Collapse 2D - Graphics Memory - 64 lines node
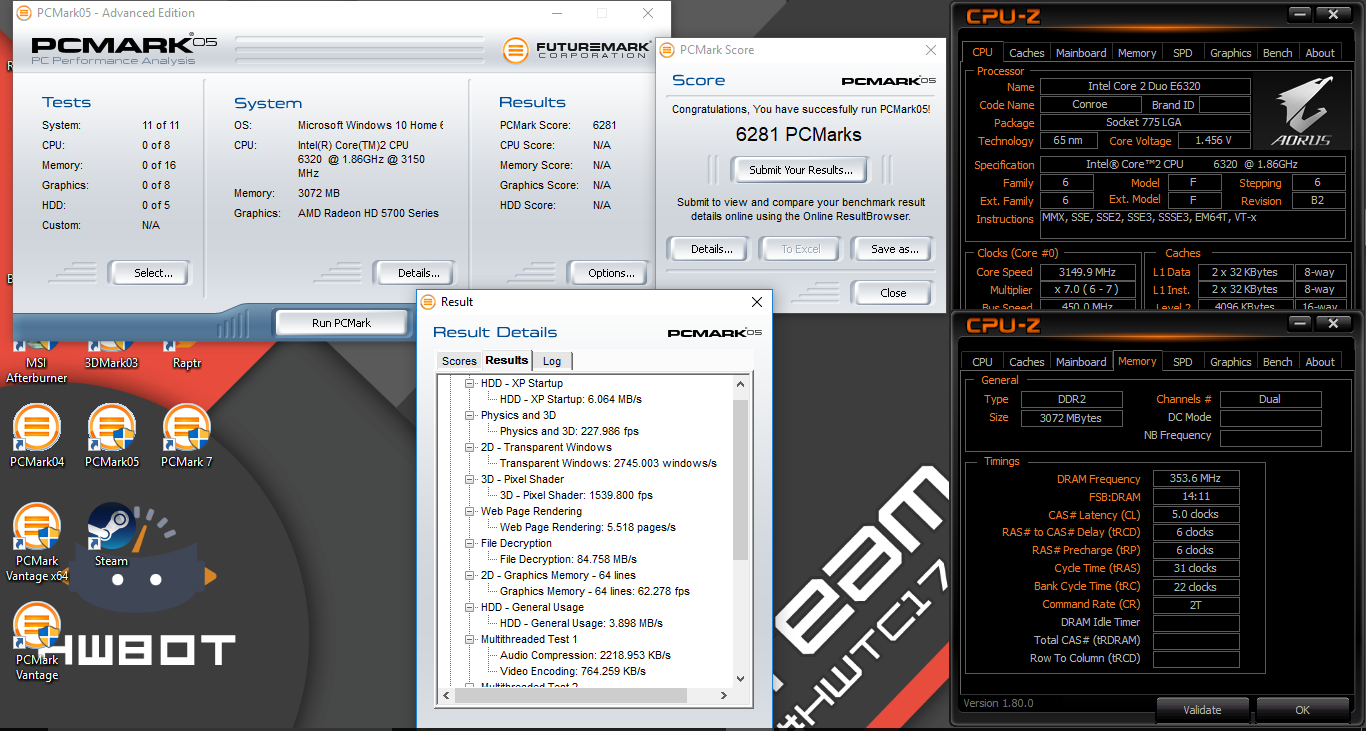The width and height of the screenshot is (1366, 731). click(471, 575)
